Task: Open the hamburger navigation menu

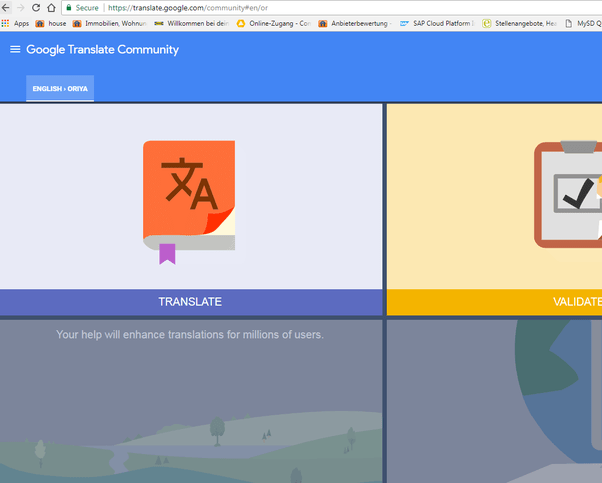Action: click(x=15, y=50)
